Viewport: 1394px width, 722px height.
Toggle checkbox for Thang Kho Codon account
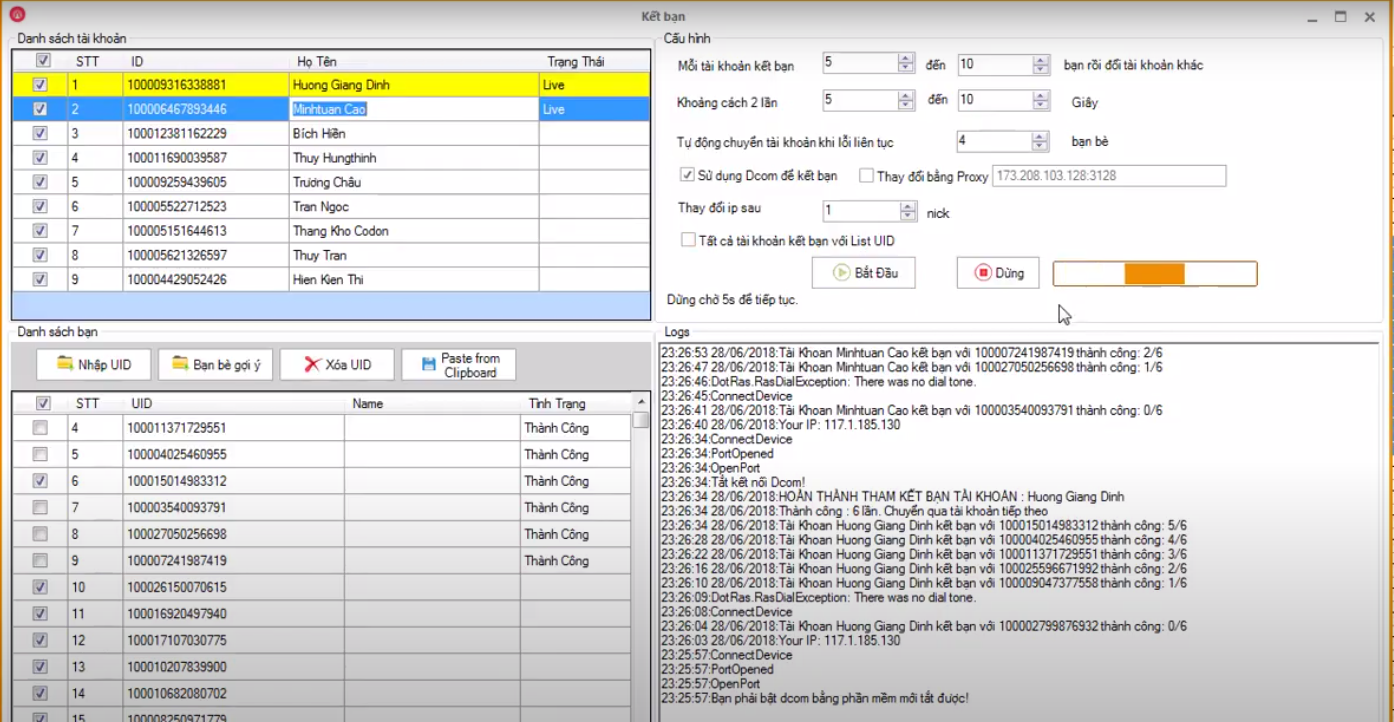[x=40, y=230]
